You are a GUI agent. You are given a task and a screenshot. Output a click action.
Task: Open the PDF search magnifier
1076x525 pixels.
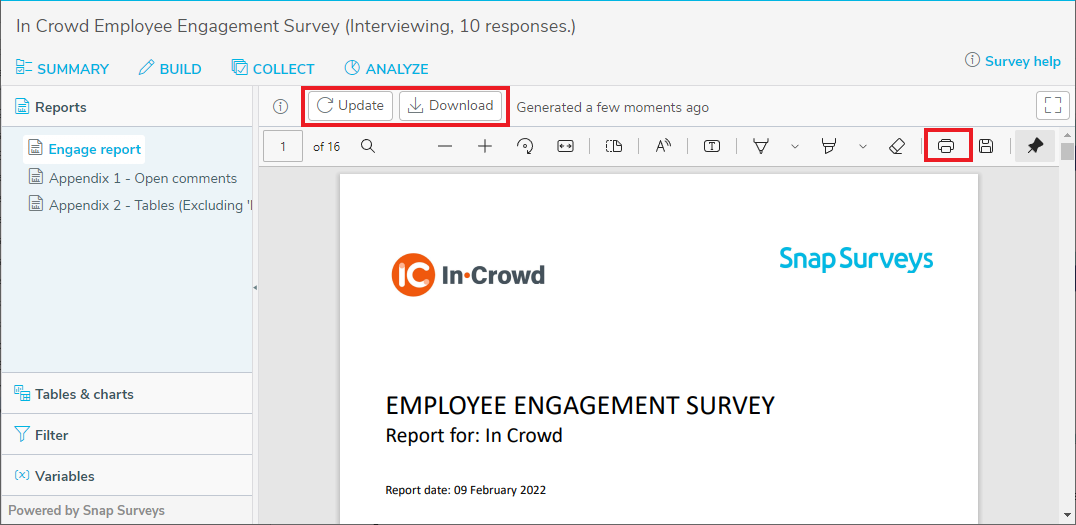(x=368, y=146)
